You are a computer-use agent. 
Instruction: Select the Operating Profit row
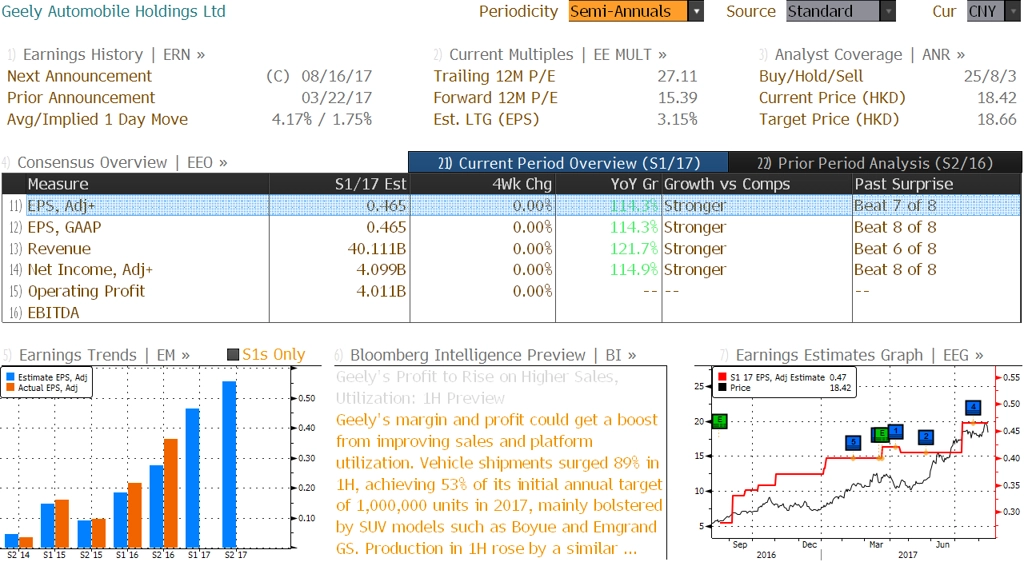[511, 291]
